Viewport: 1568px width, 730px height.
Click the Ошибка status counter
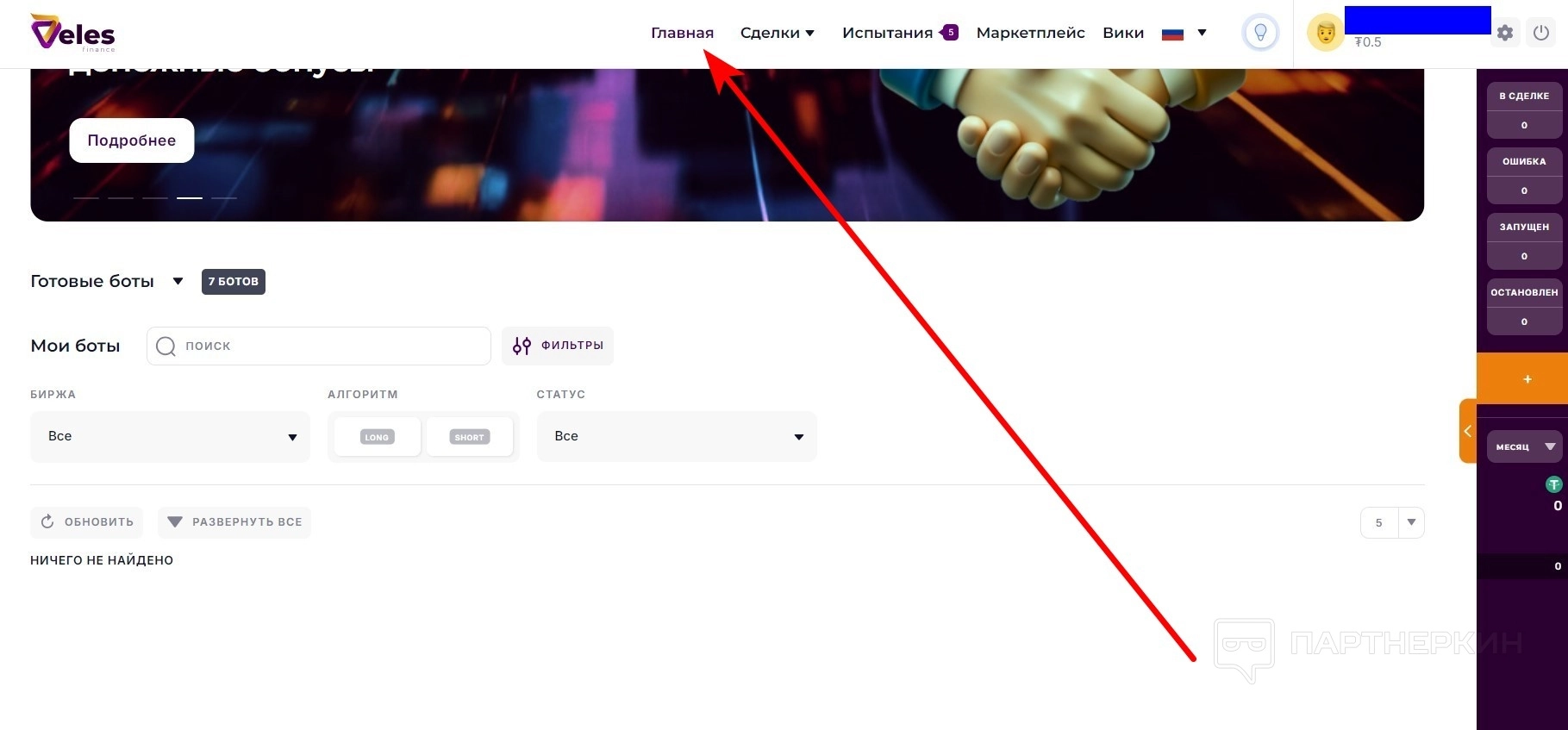1524,176
